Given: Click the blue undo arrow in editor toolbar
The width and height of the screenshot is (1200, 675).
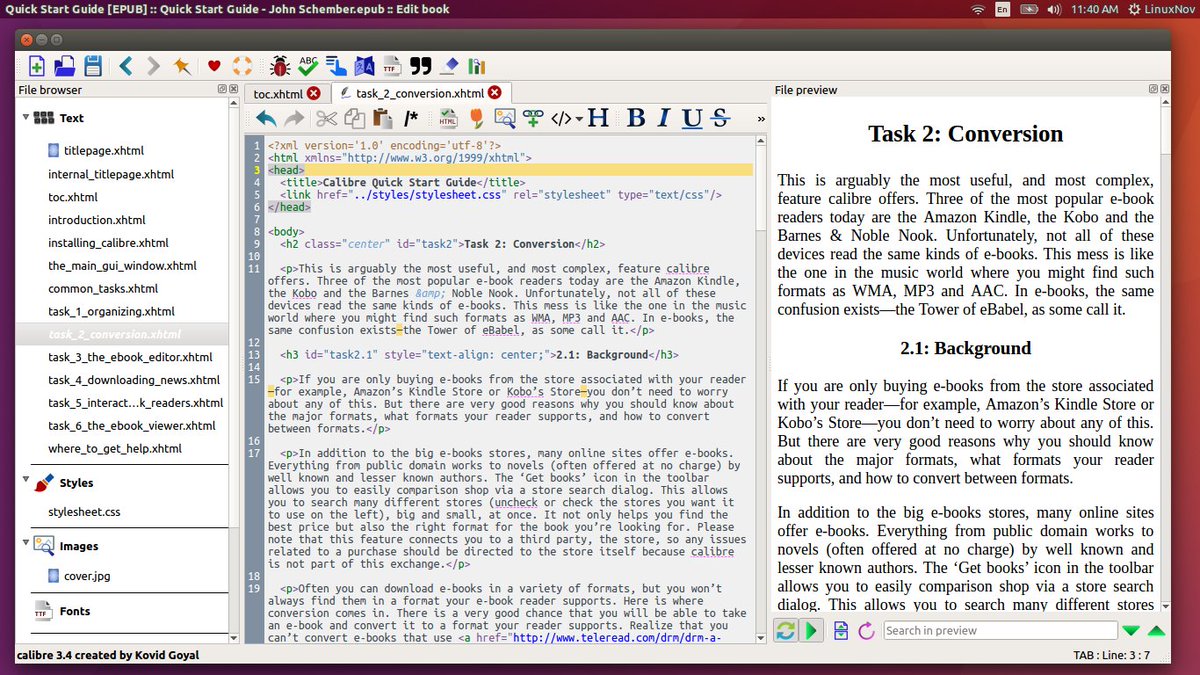Looking at the screenshot, I should (x=266, y=118).
